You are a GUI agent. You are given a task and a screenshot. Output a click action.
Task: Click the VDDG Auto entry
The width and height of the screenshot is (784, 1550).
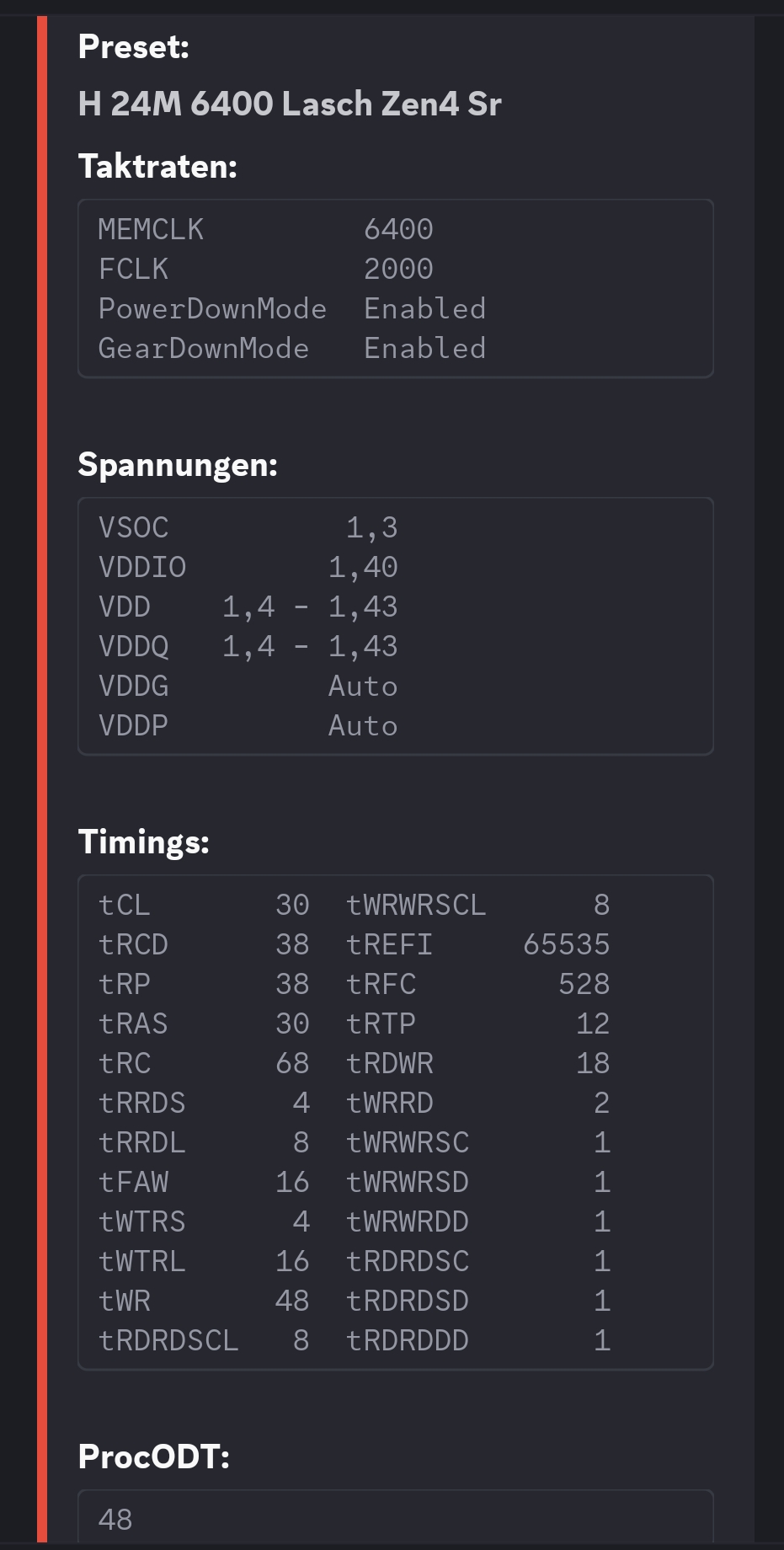[248, 686]
